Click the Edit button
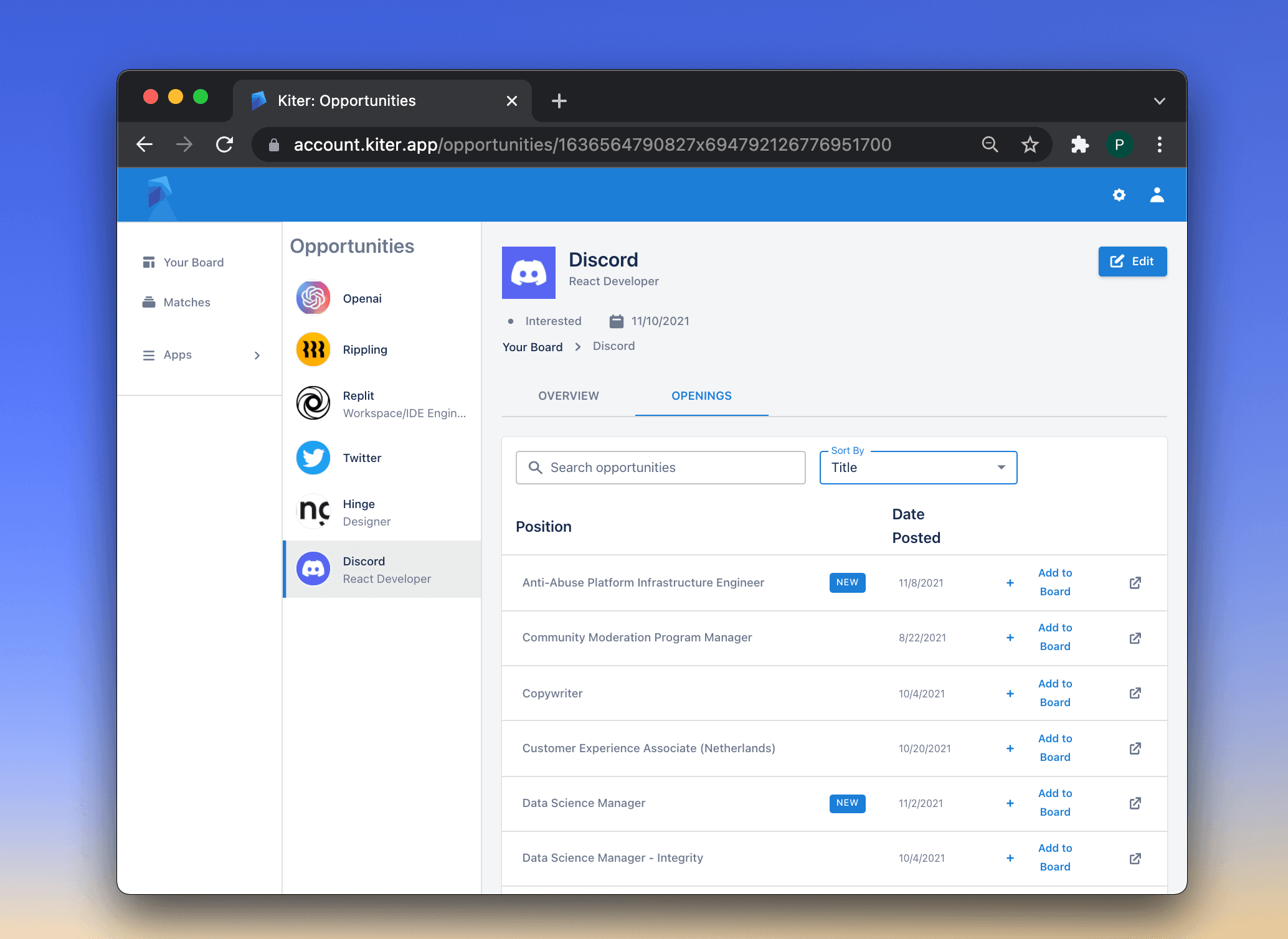 1132,262
